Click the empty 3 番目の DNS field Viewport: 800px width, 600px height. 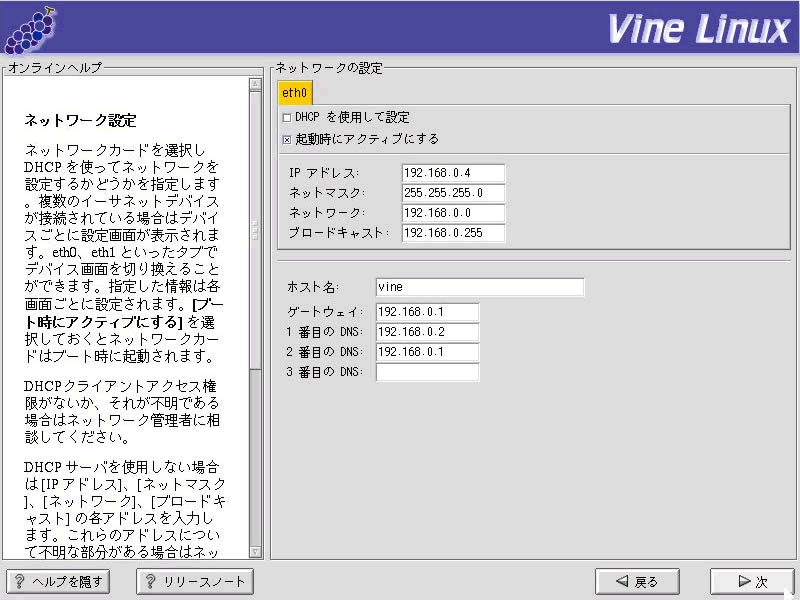(427, 372)
